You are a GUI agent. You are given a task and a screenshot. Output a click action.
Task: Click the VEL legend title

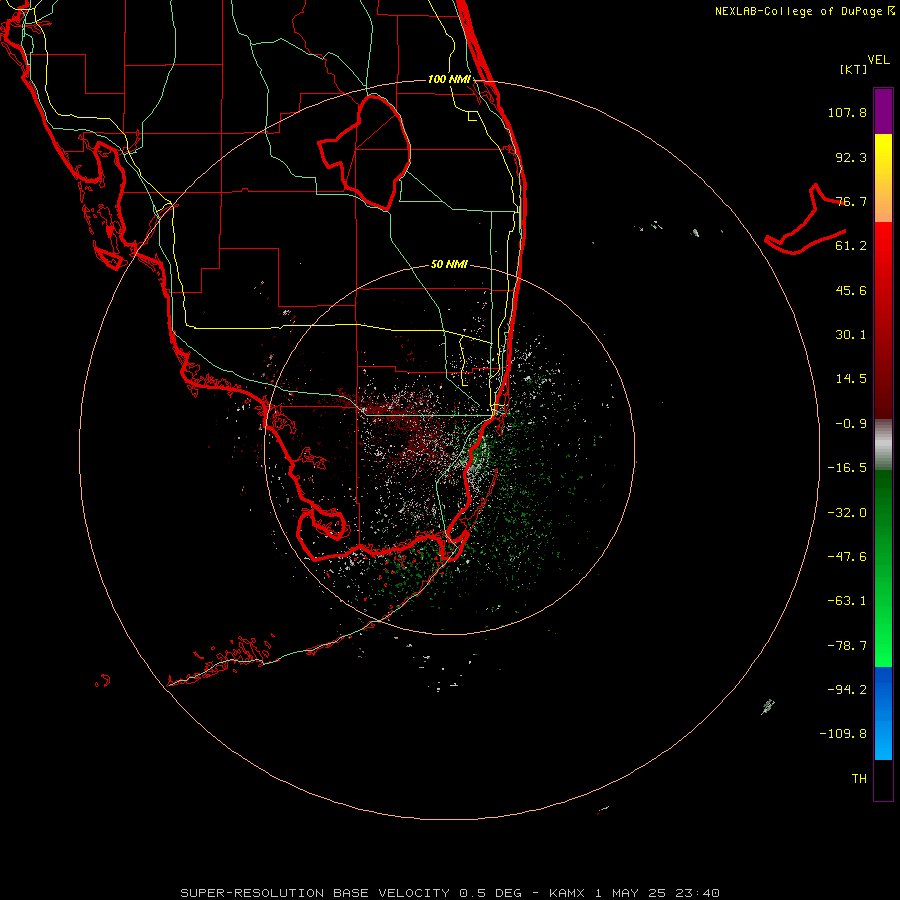(878, 59)
